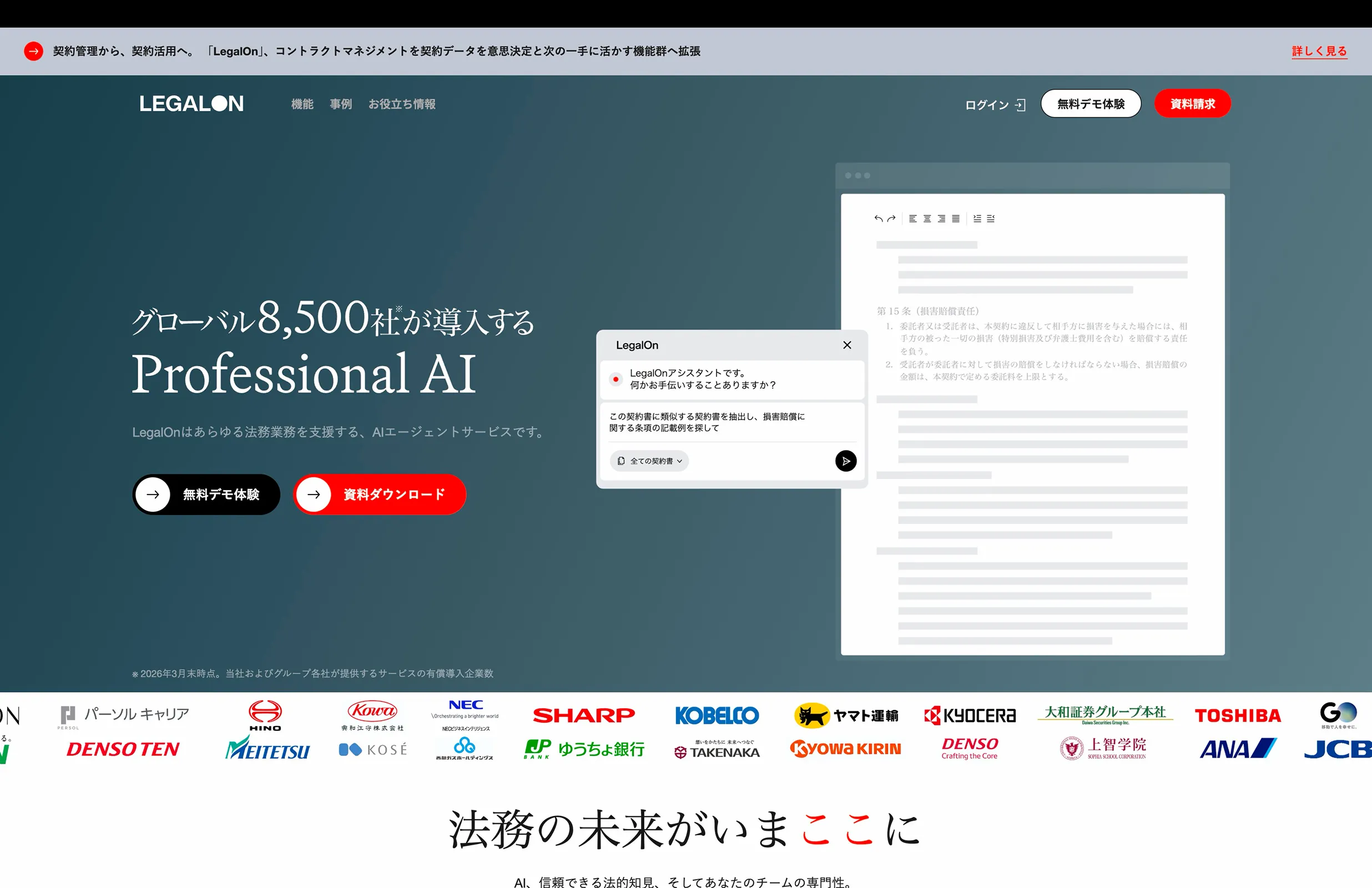Click the DENSO Crafting the Core logo
This screenshot has width=1372, height=888.
click(970, 749)
